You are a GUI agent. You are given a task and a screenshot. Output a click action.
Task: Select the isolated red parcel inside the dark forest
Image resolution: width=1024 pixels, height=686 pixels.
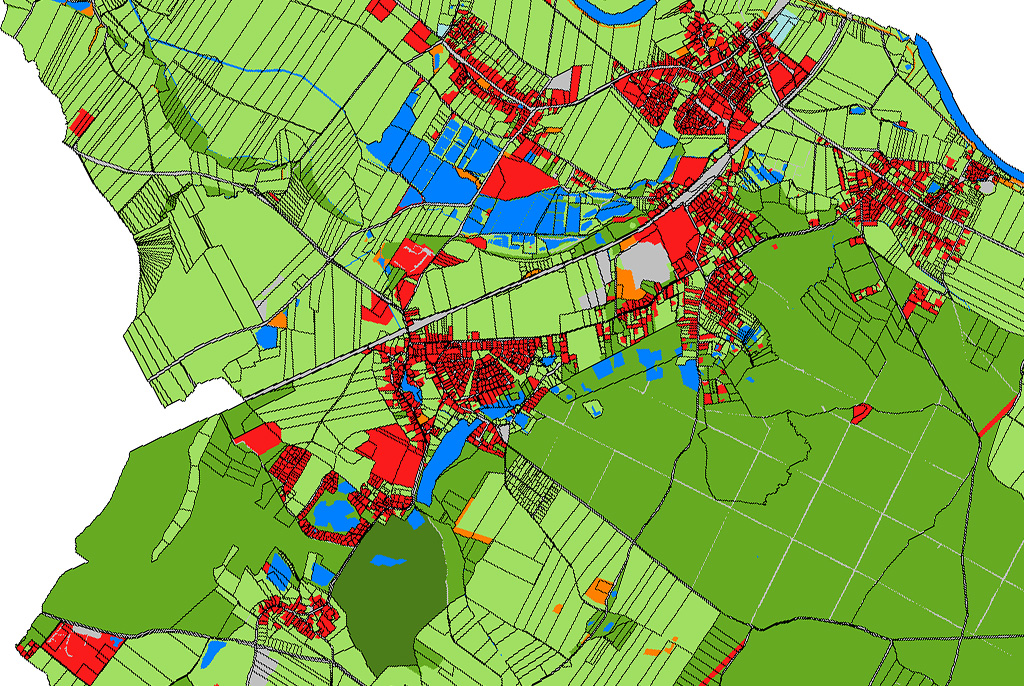tap(860, 413)
